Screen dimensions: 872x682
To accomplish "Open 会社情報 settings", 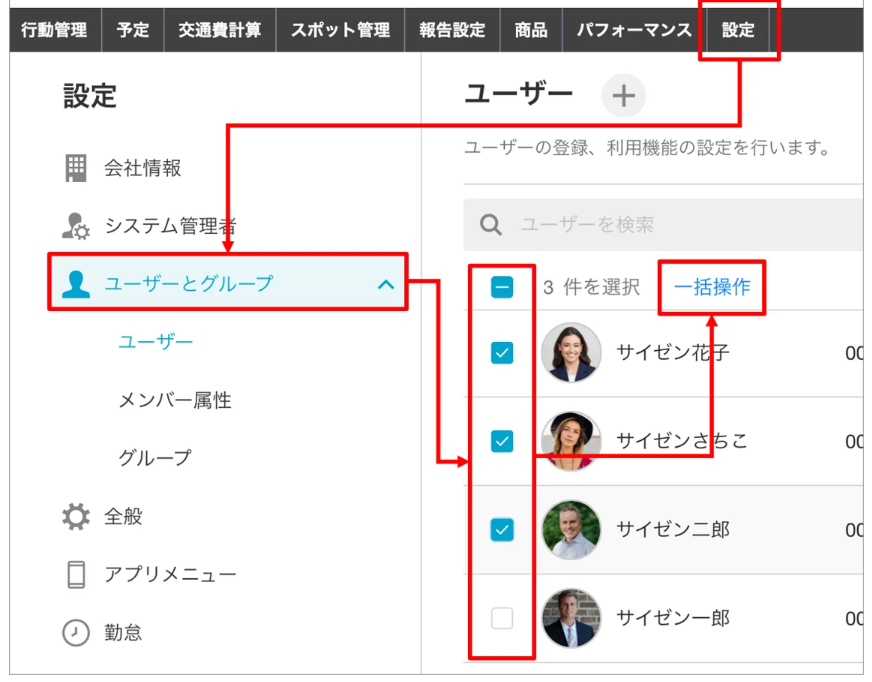I will point(142,168).
